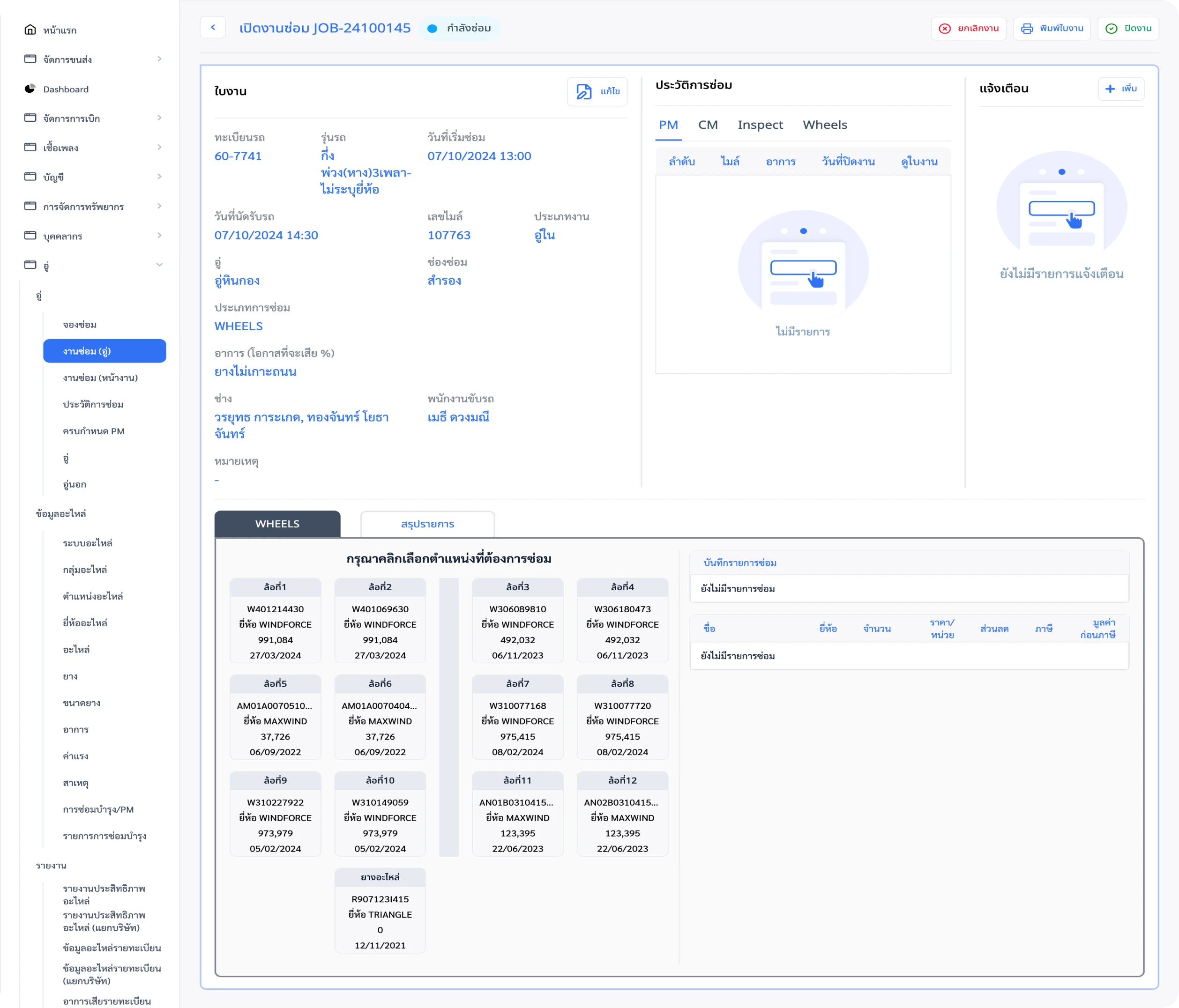Click the Dashboard pie chart icon
This screenshot has width=1179, height=1008.
coord(30,89)
